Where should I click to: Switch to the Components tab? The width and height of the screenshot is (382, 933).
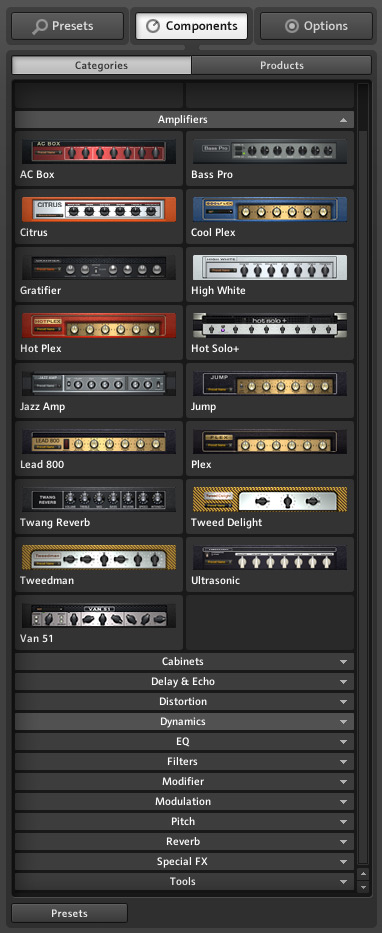click(x=192, y=26)
